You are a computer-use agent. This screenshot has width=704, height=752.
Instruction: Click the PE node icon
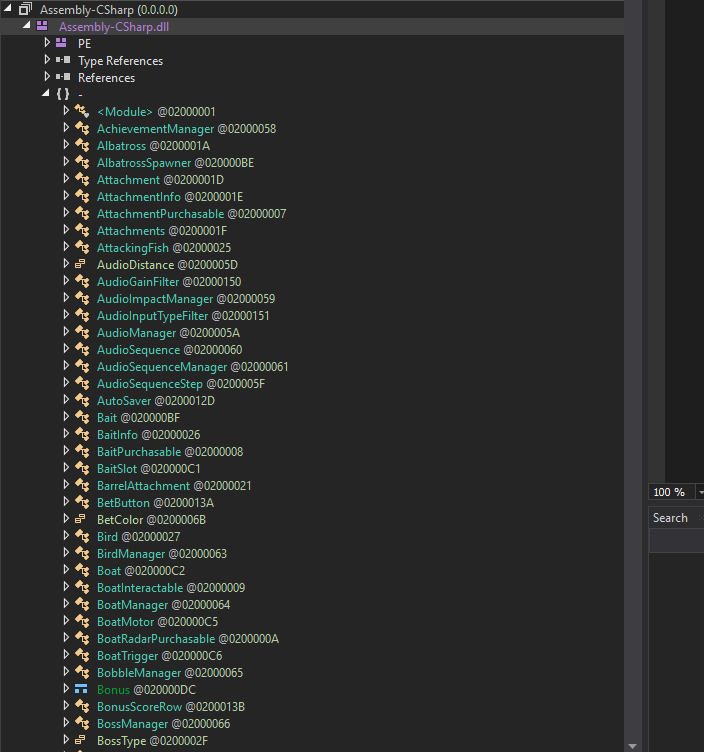pos(61,43)
